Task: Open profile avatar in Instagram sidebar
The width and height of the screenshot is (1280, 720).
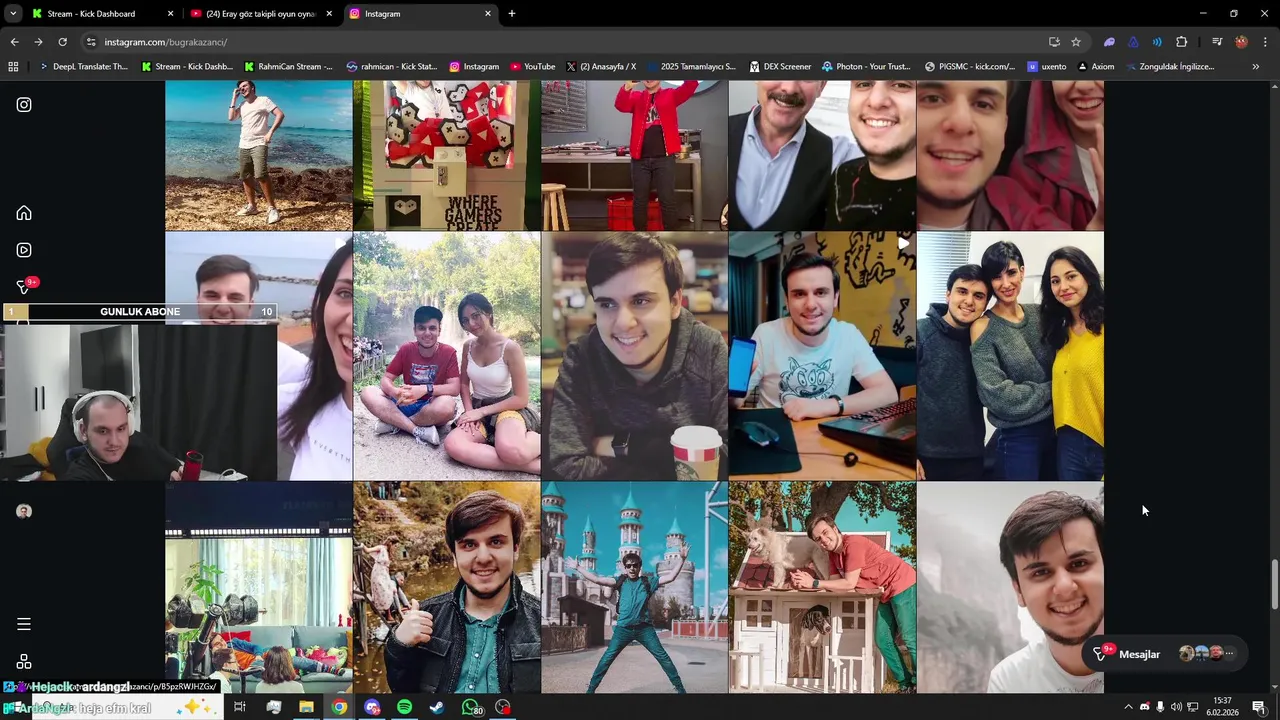Action: 24,511
